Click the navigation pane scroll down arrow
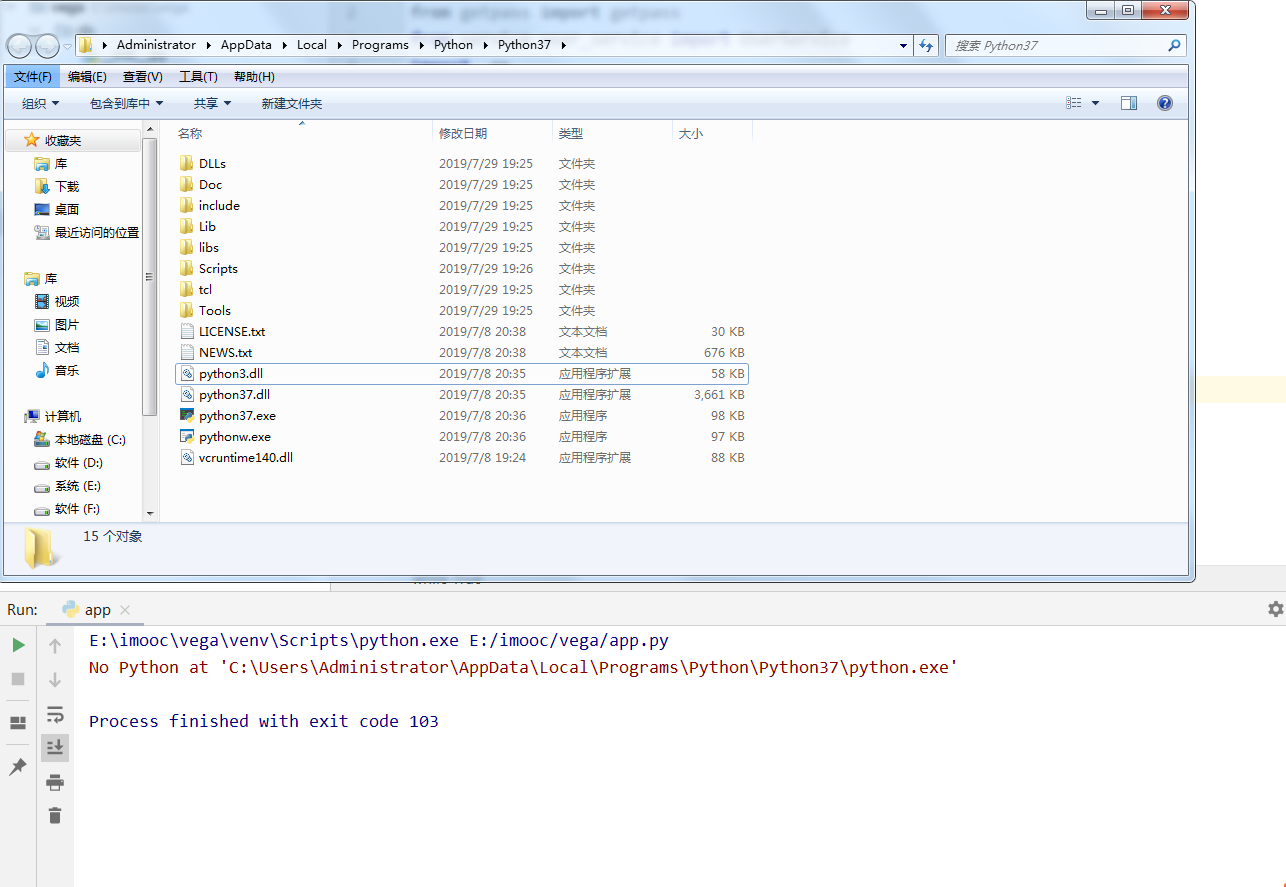 coord(150,513)
